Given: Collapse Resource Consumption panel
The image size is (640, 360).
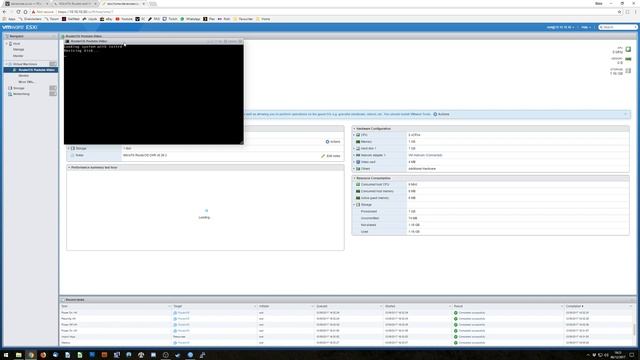Looking at the screenshot, I should point(354,178).
